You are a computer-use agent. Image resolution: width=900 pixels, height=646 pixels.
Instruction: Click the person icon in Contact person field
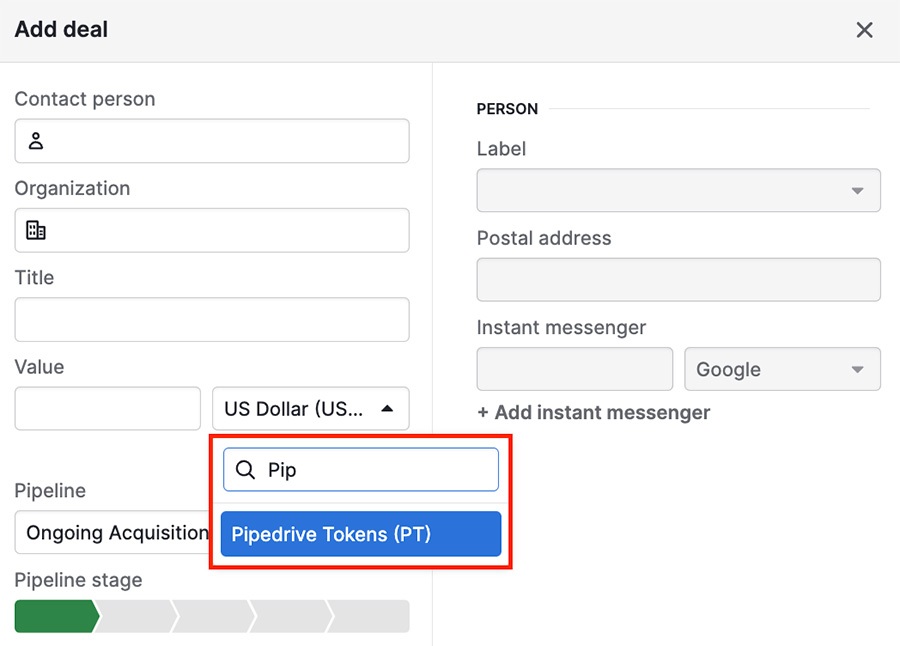tap(36, 141)
